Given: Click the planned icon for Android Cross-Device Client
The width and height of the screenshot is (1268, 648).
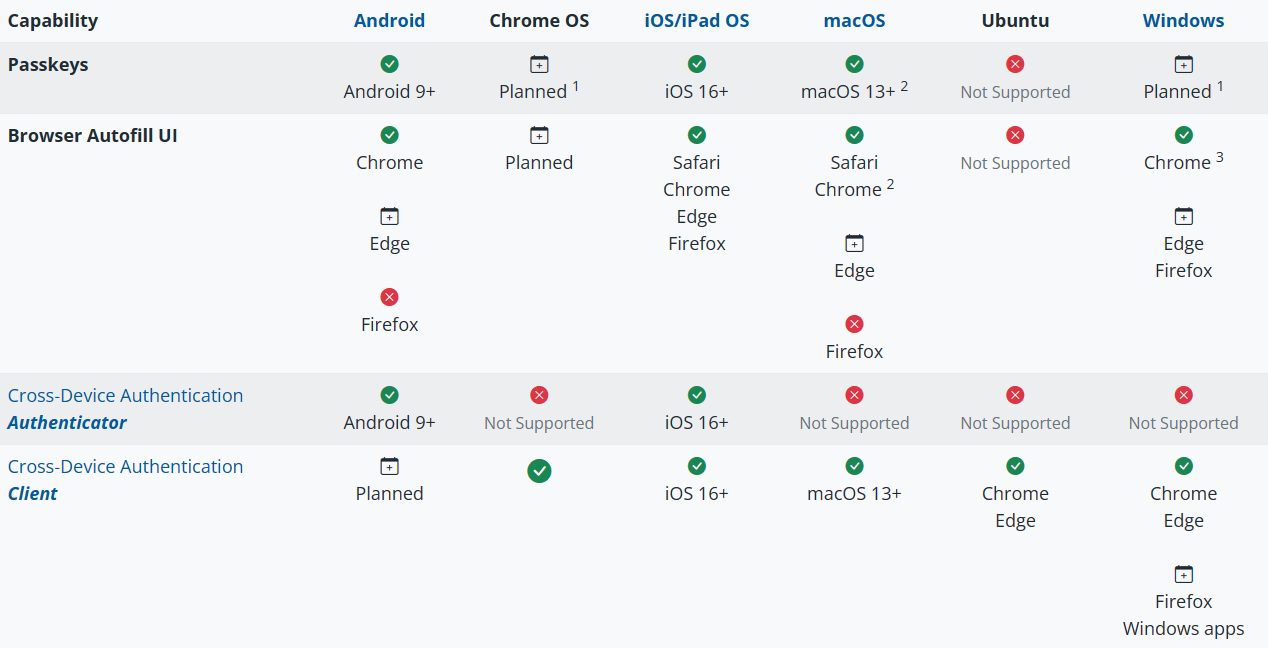Looking at the screenshot, I should 390,466.
